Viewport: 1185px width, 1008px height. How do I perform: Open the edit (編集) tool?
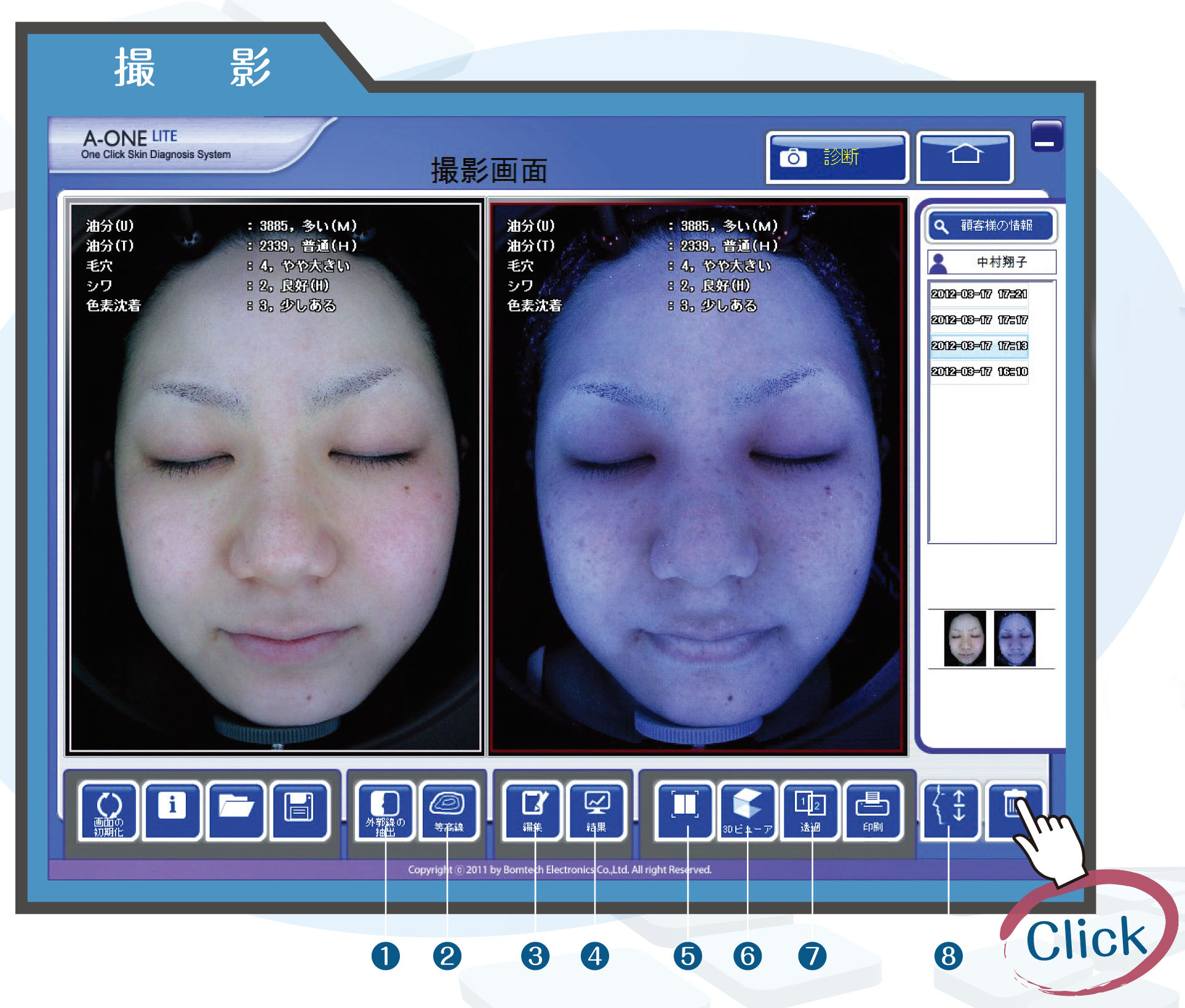533,811
